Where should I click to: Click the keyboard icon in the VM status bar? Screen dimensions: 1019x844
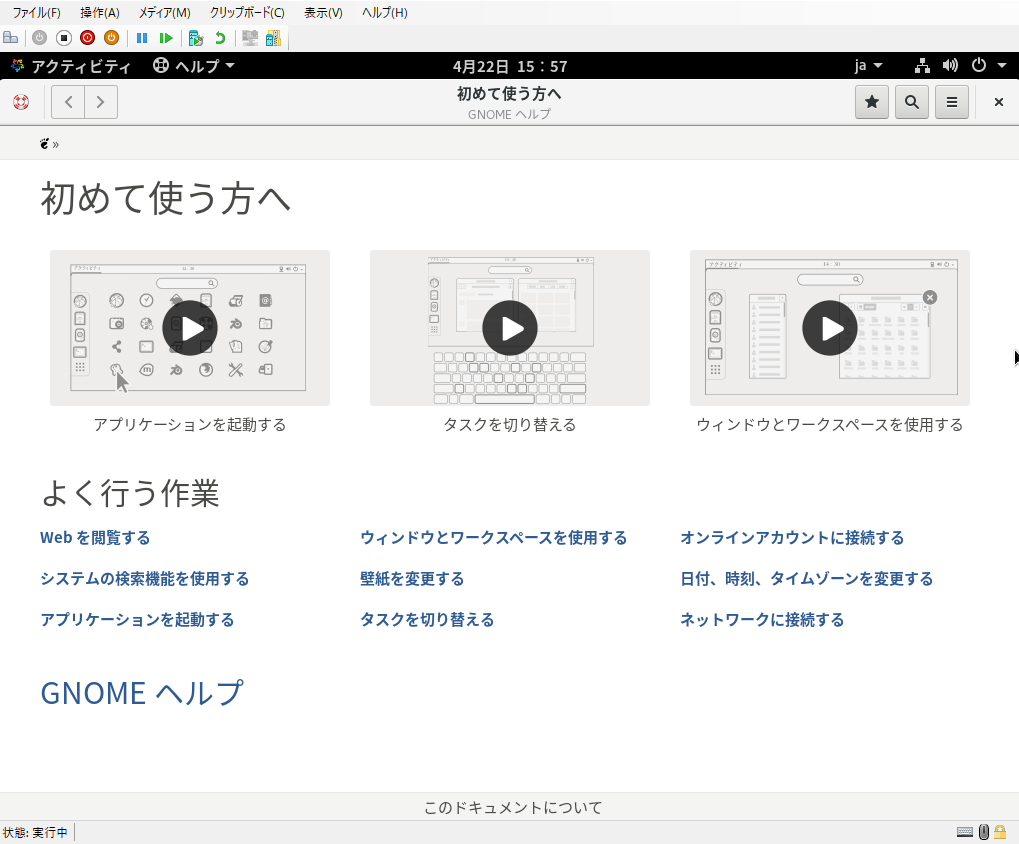point(965,832)
